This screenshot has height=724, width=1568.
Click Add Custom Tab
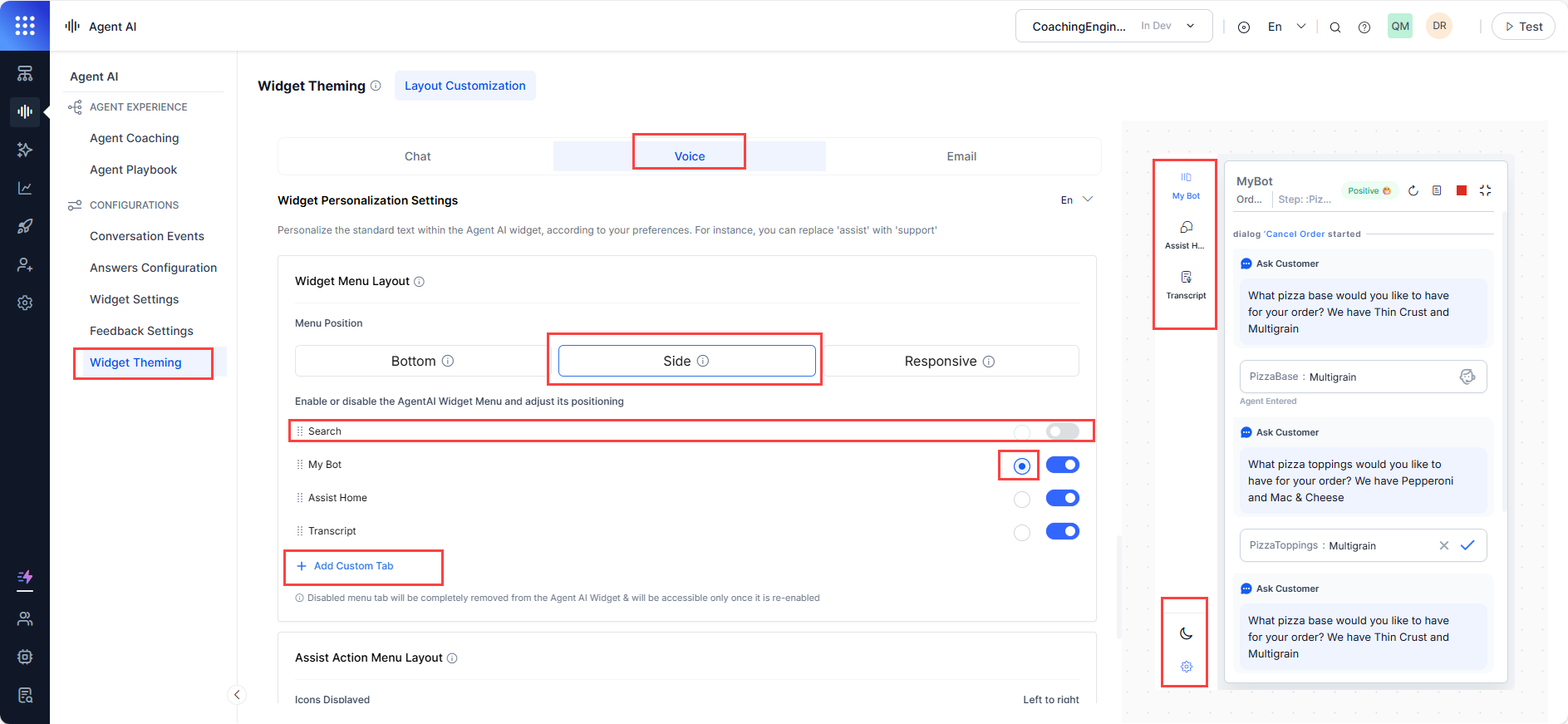tap(353, 566)
